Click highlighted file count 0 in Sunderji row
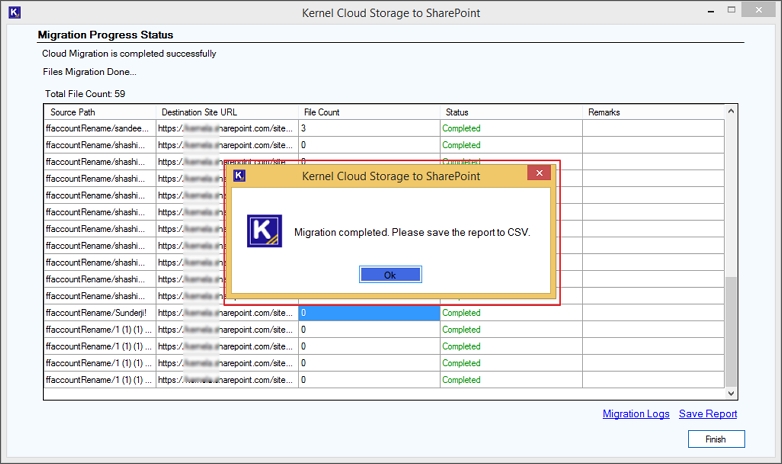The image size is (782, 464). (369, 313)
